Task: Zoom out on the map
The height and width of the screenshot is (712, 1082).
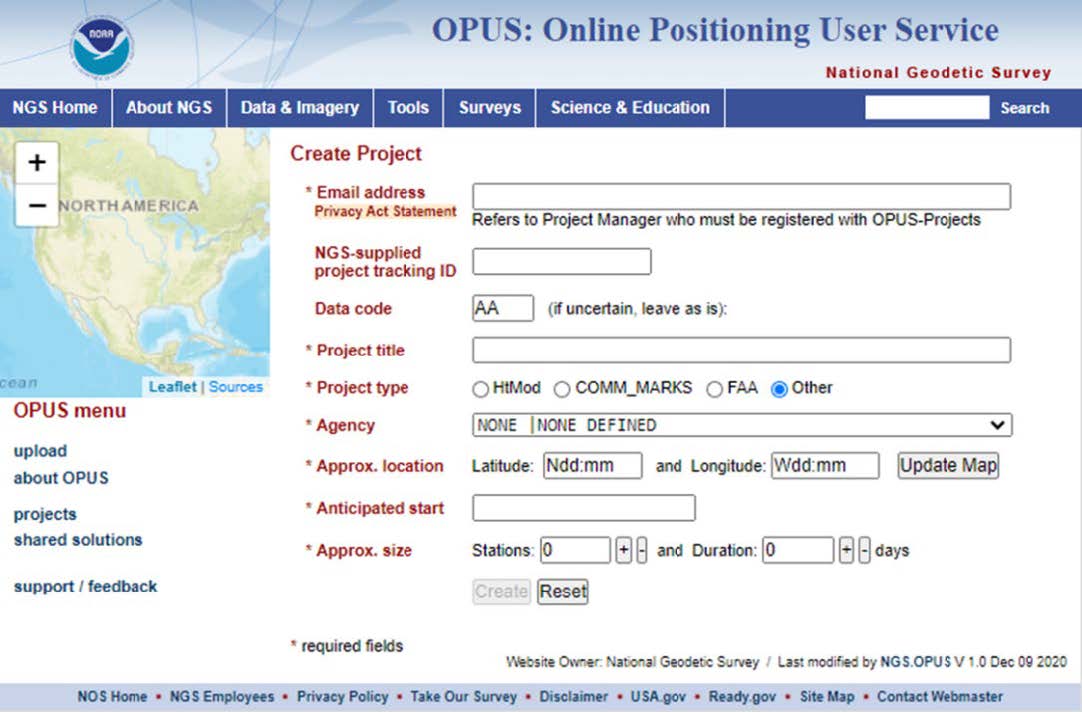Action: click(x=37, y=205)
